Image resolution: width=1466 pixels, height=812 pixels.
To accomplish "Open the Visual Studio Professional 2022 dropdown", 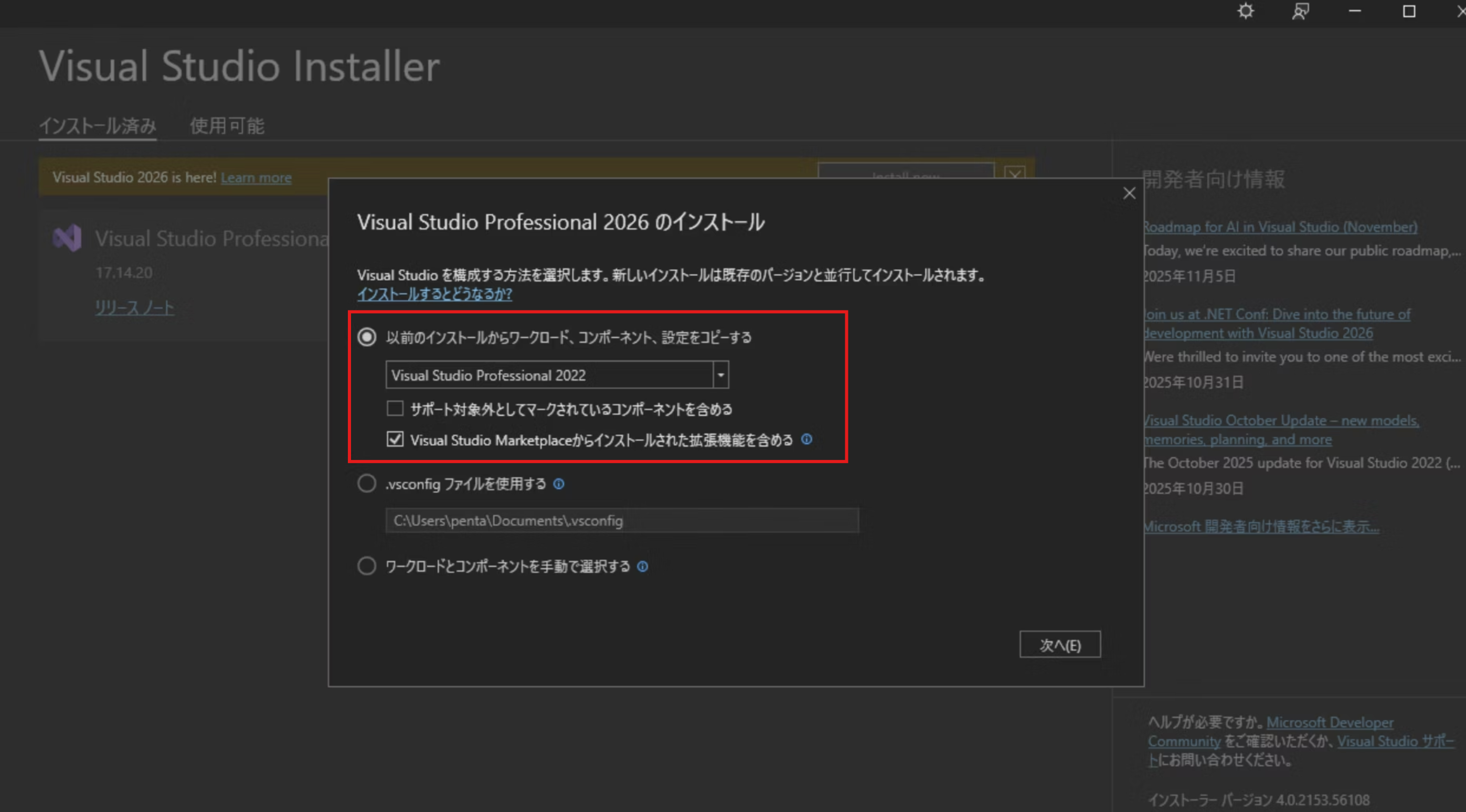I will click(x=720, y=375).
